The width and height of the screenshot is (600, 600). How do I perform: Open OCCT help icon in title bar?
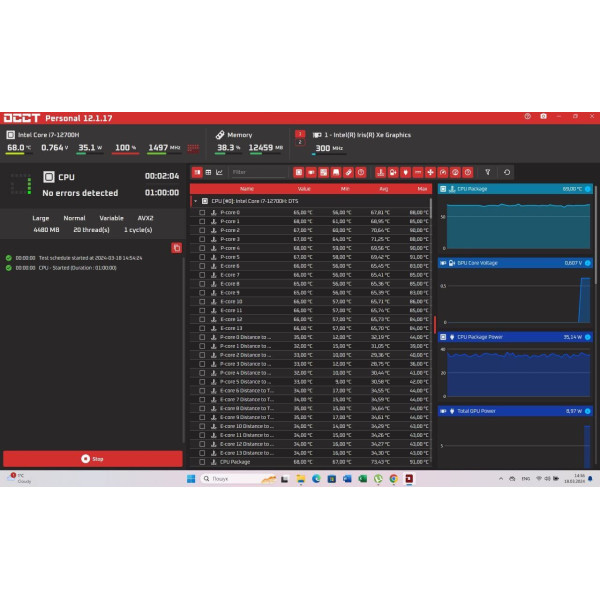pos(528,116)
